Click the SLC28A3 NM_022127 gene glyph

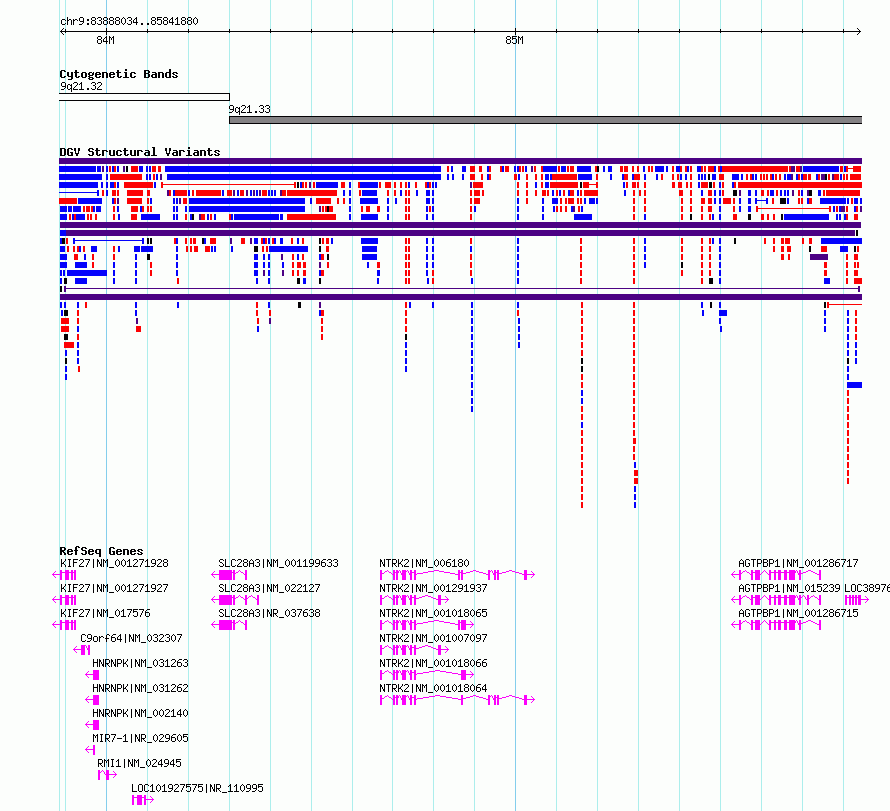[x=235, y=600]
